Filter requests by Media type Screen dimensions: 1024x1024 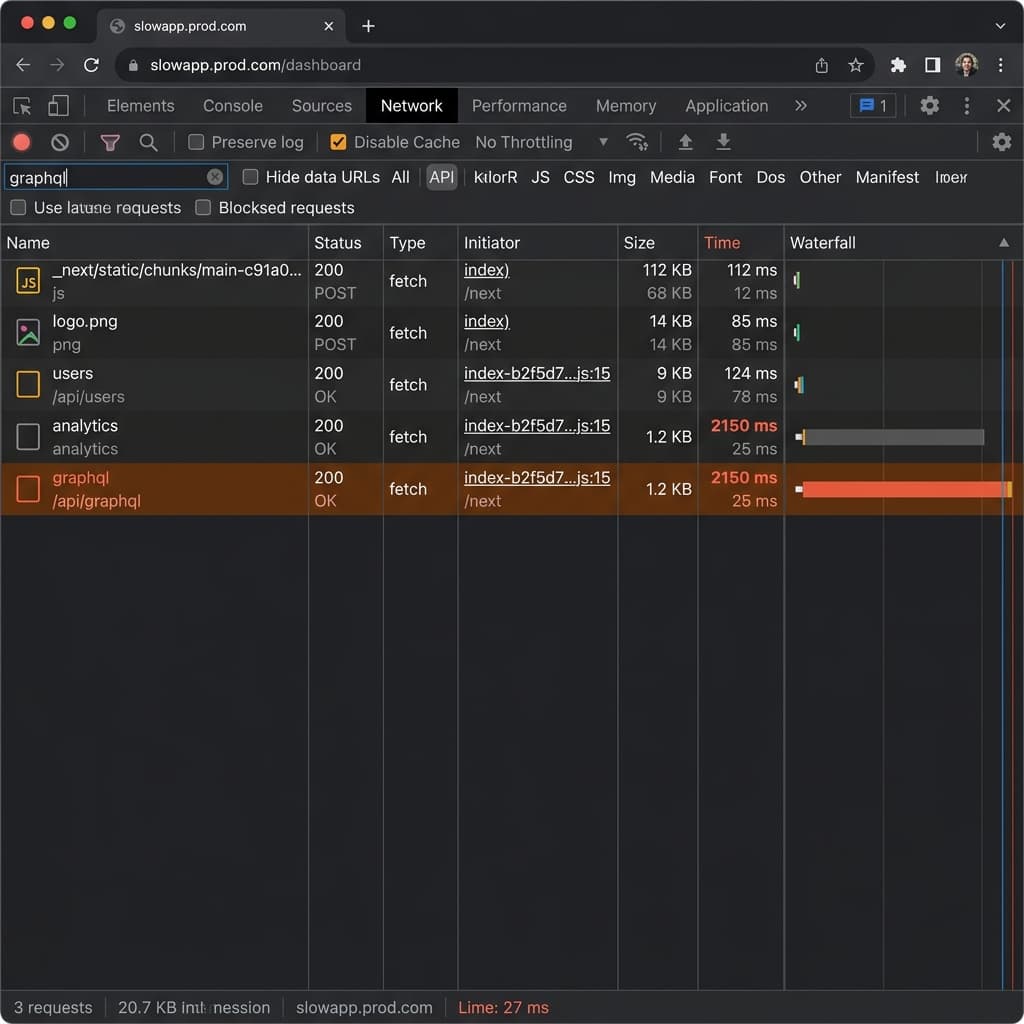[x=672, y=177]
